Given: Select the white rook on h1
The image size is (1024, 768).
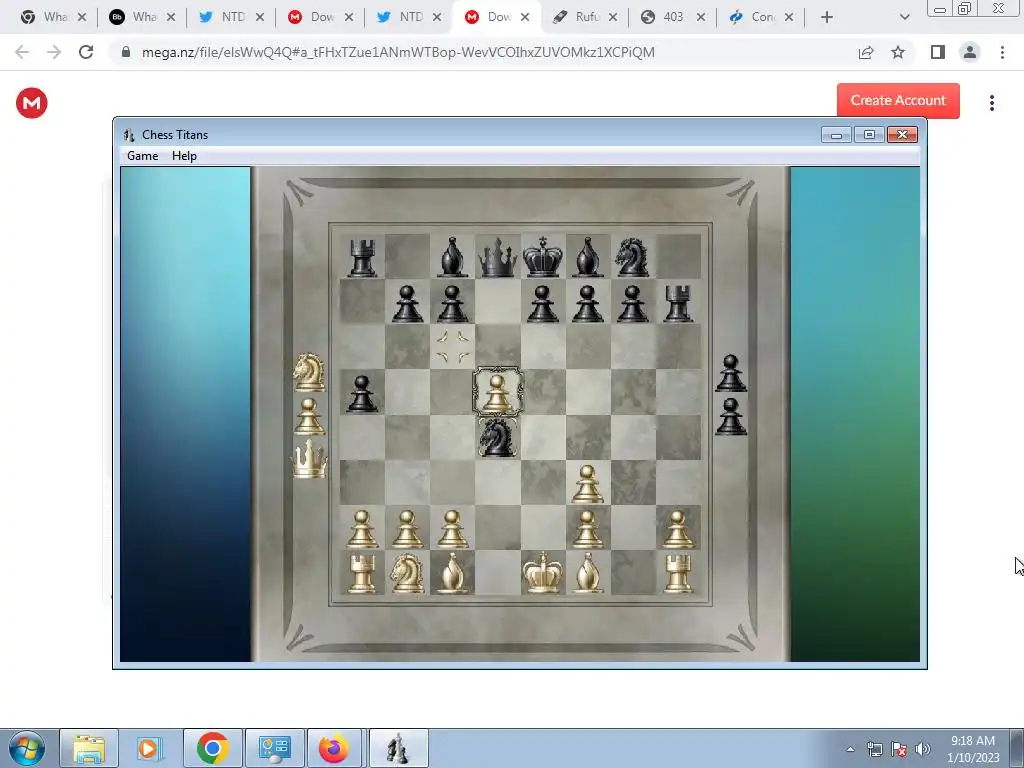Looking at the screenshot, I should pyautogui.click(x=677, y=573).
